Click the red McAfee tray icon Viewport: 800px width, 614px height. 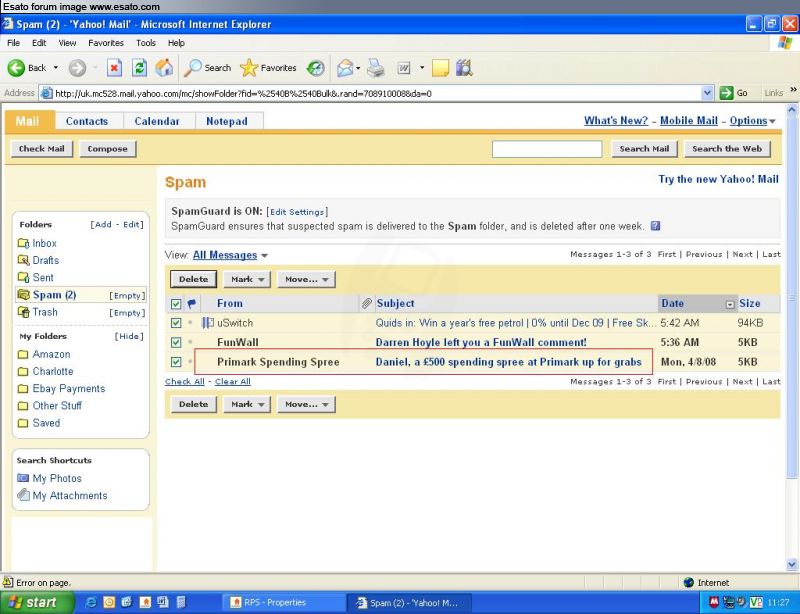pyautogui.click(x=714, y=603)
